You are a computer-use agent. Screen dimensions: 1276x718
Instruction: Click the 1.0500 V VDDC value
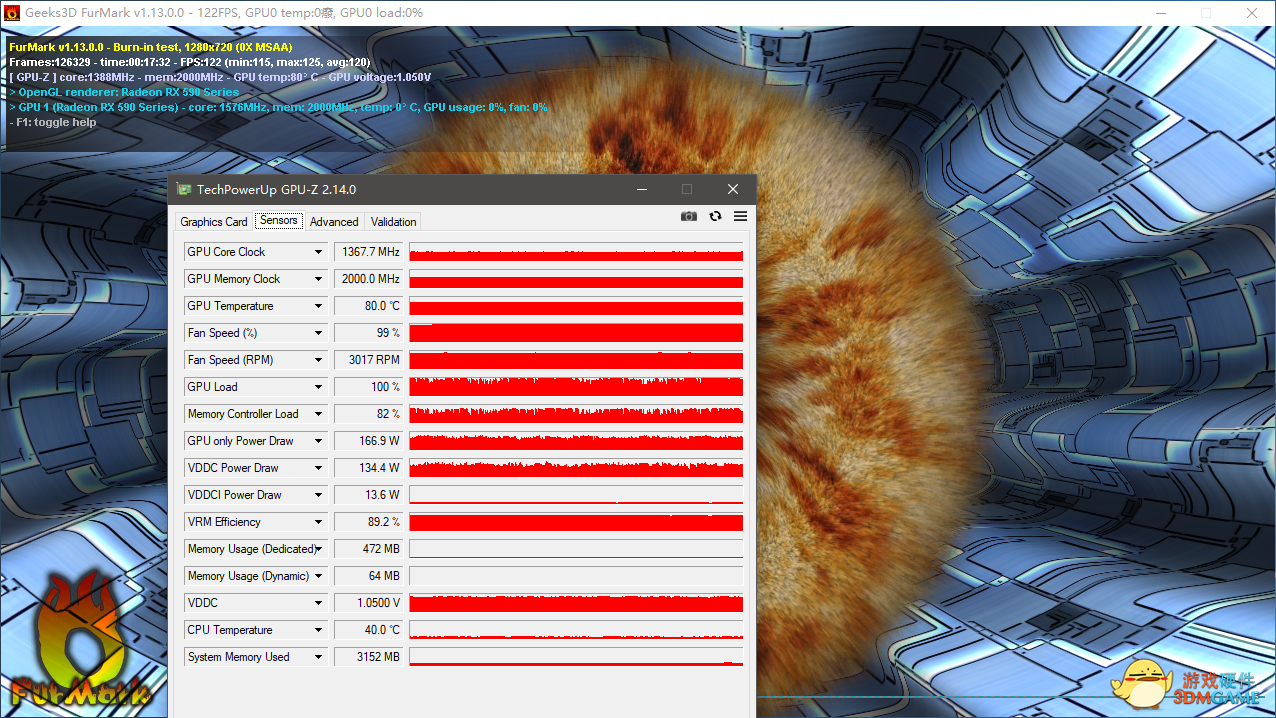coord(368,603)
